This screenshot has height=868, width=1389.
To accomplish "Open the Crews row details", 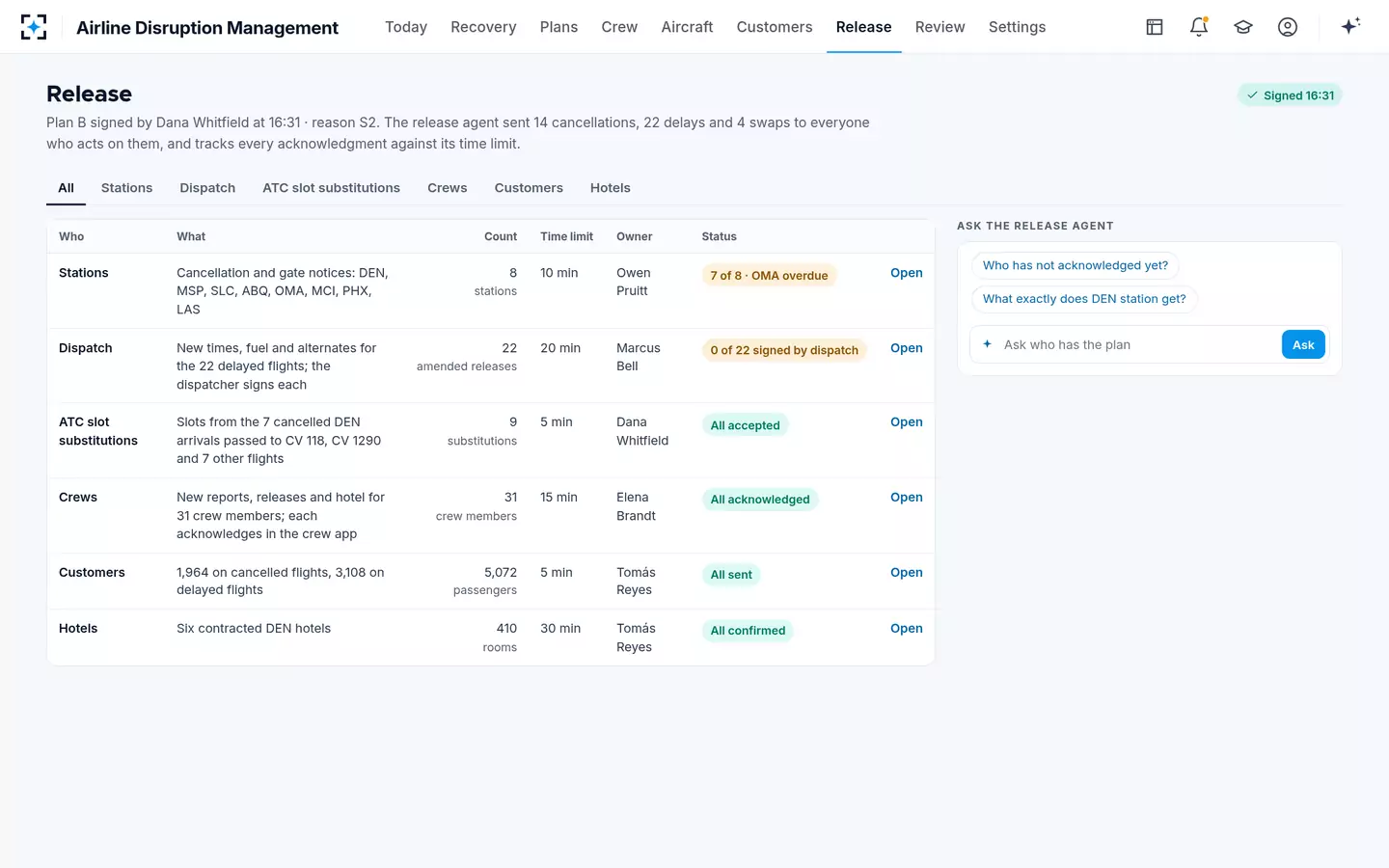I will (x=907, y=498).
